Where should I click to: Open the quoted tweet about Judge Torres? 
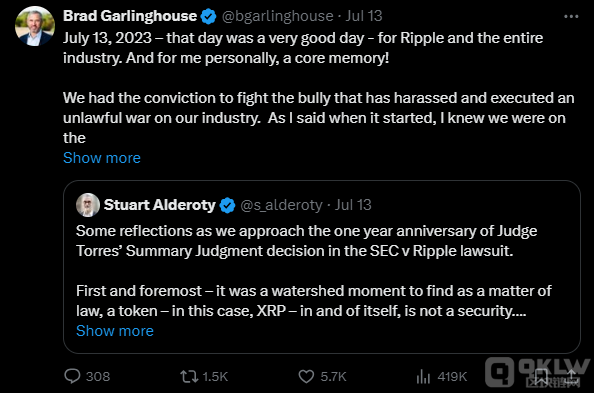click(x=322, y=267)
